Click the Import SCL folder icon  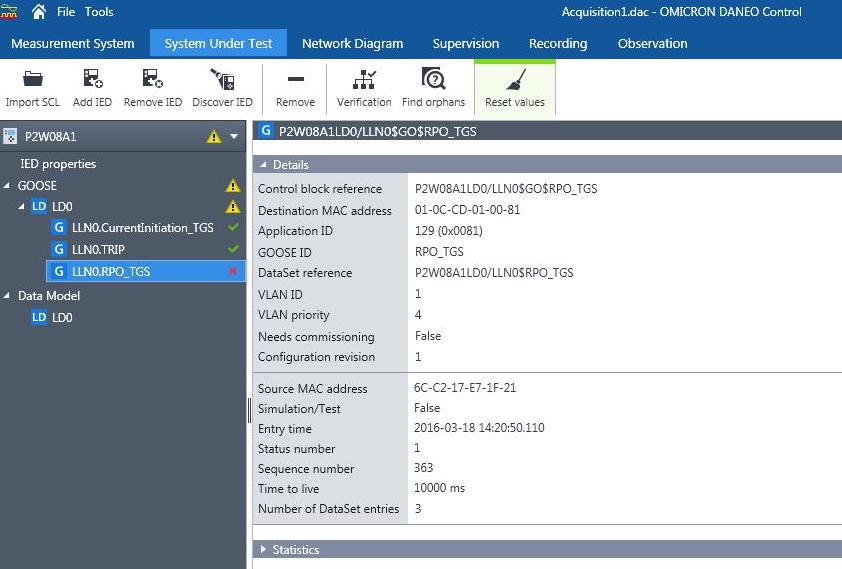(x=32, y=79)
